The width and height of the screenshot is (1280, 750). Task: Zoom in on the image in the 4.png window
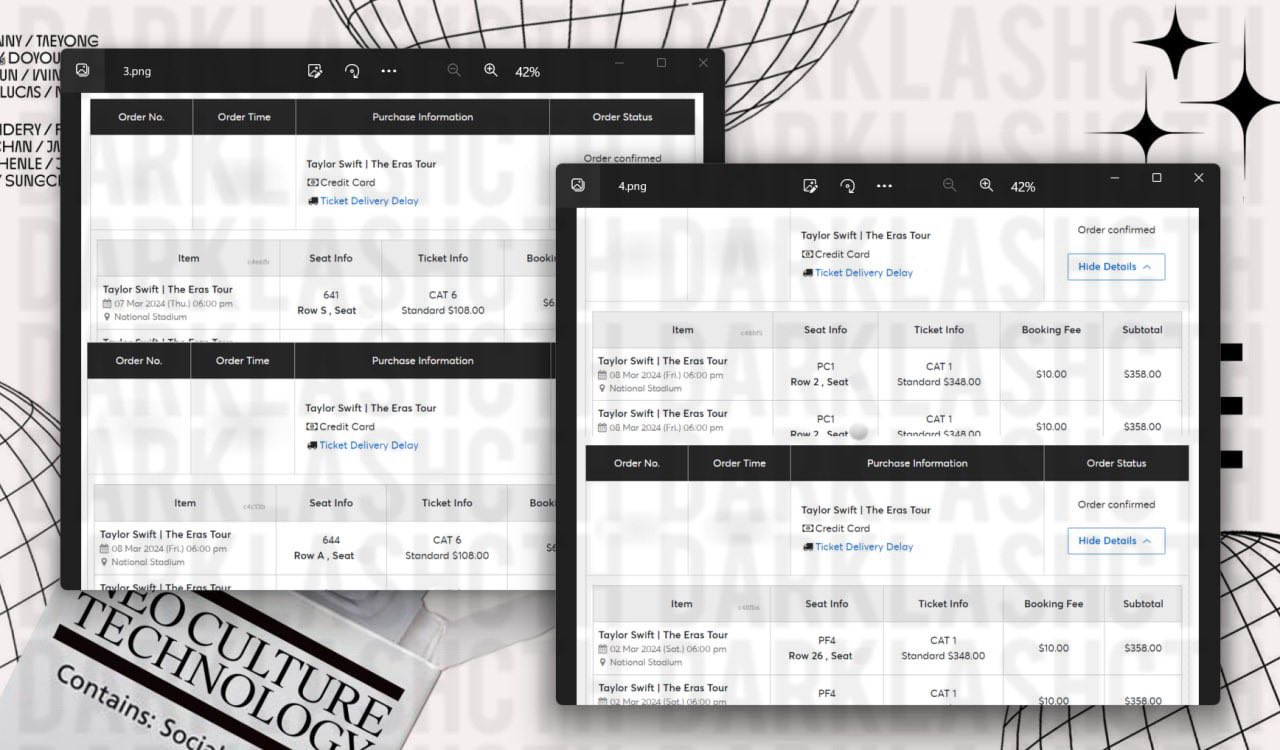[986, 185]
